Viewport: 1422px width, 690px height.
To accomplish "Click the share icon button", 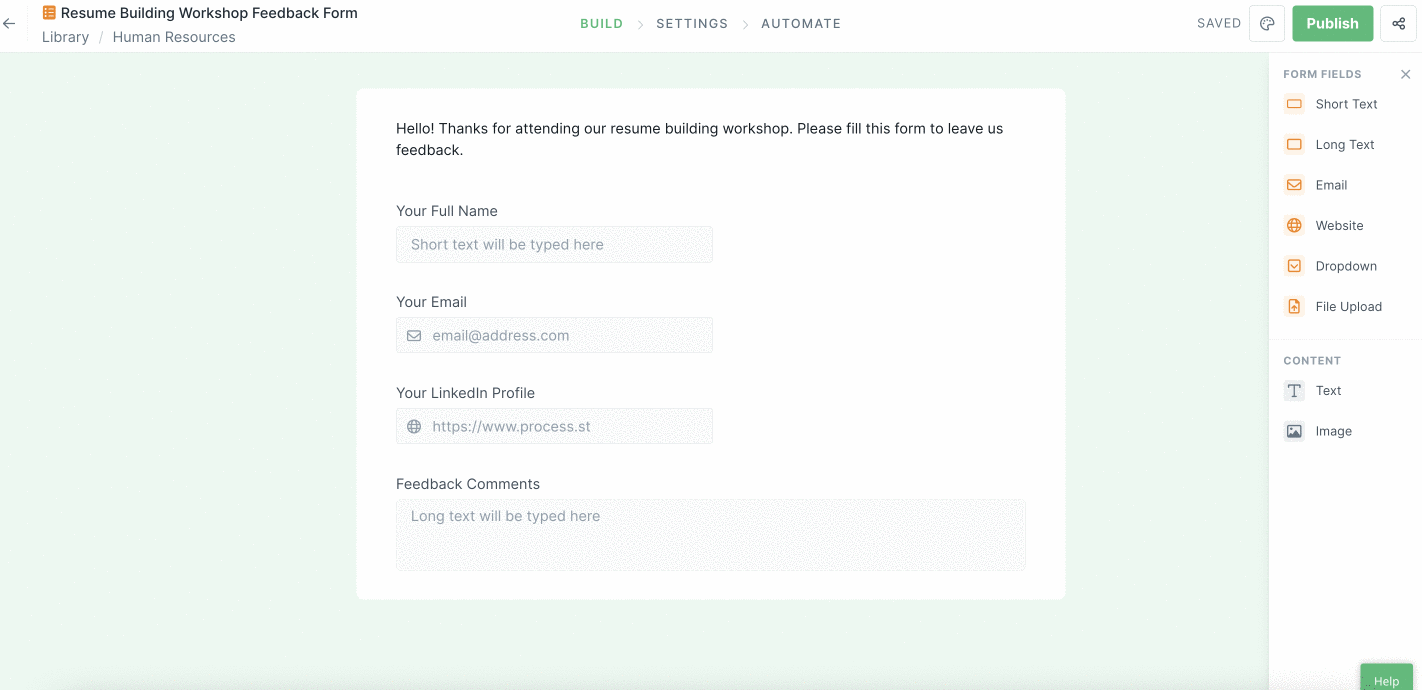I will click(1398, 24).
